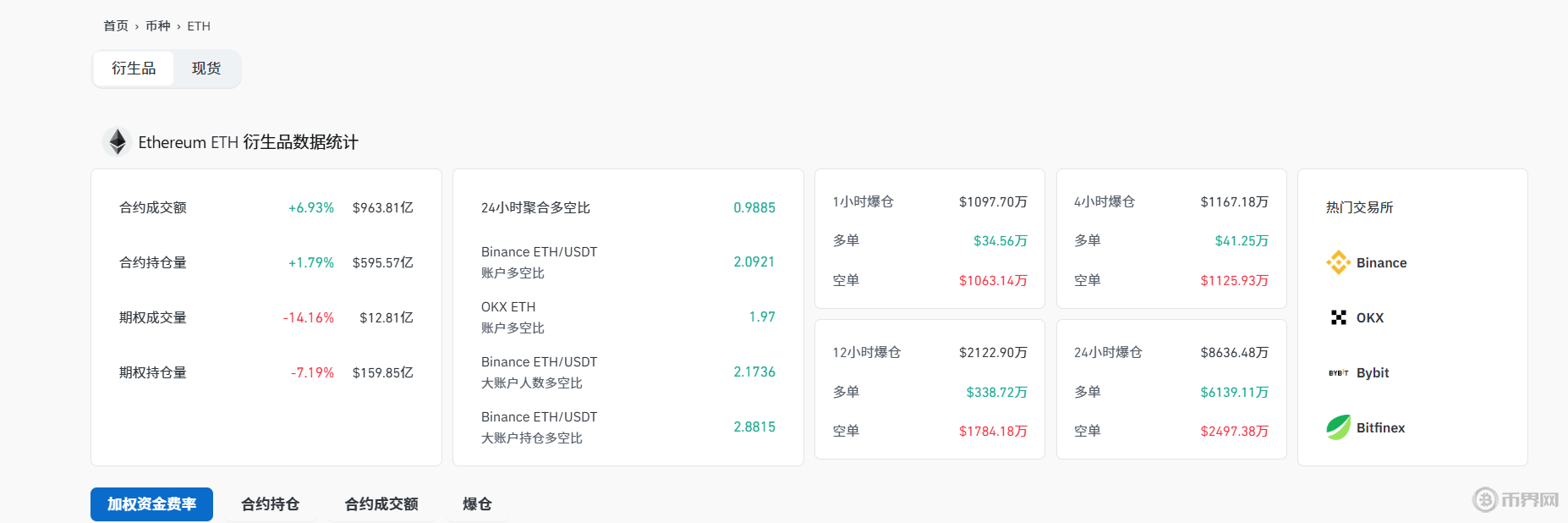The width and height of the screenshot is (1568, 523).
Task: Click the Ethereum diamond logo icon
Action: click(118, 141)
